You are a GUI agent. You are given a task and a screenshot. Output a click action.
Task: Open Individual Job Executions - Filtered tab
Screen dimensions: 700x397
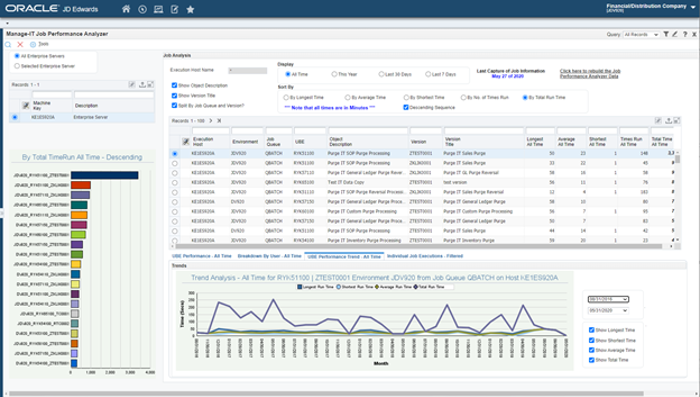coord(425,256)
